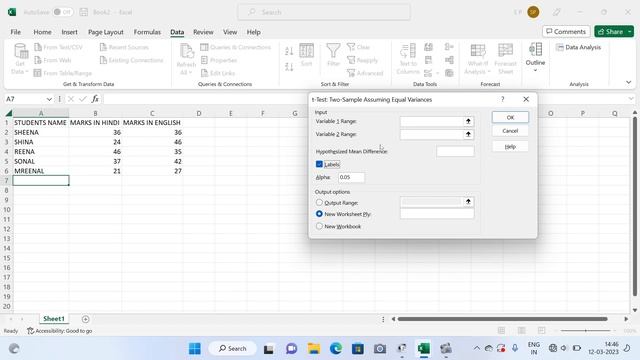This screenshot has width=640, height=360.
Task: Click Accessibility: Good to go status
Action: (60, 331)
